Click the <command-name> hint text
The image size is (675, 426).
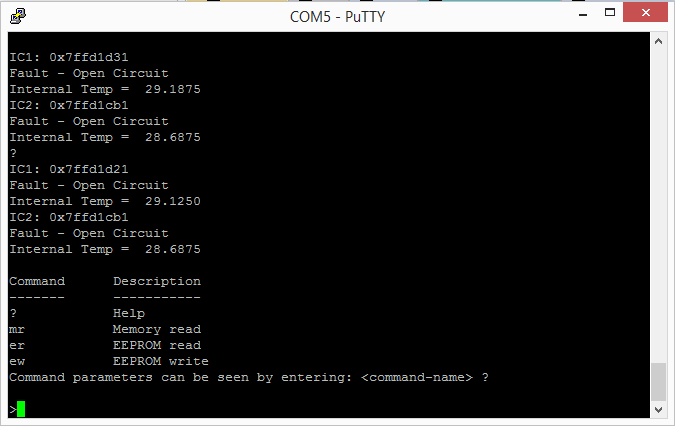pyautogui.click(x=417, y=377)
